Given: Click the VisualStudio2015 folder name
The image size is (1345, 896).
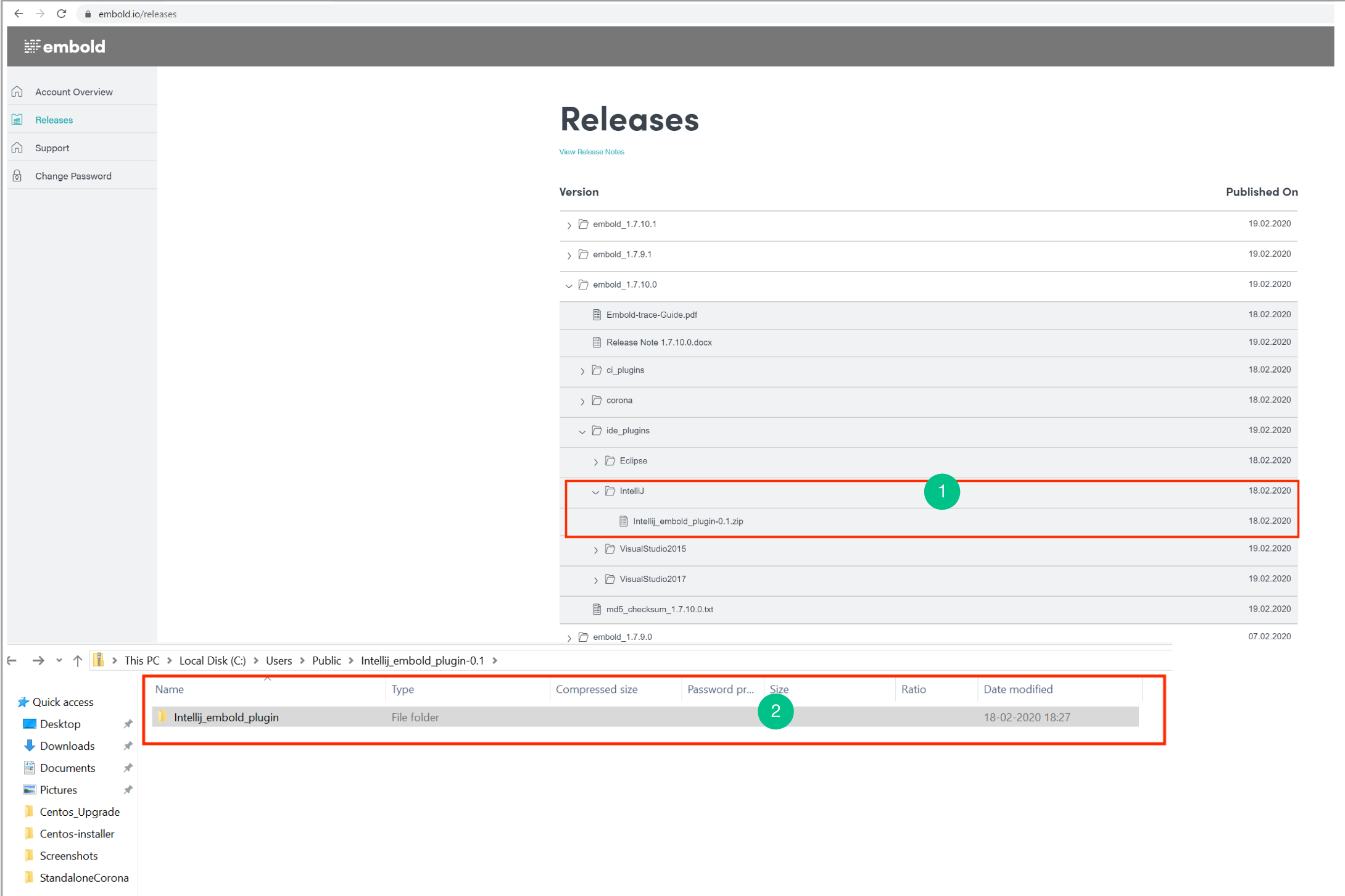Looking at the screenshot, I should coord(653,549).
